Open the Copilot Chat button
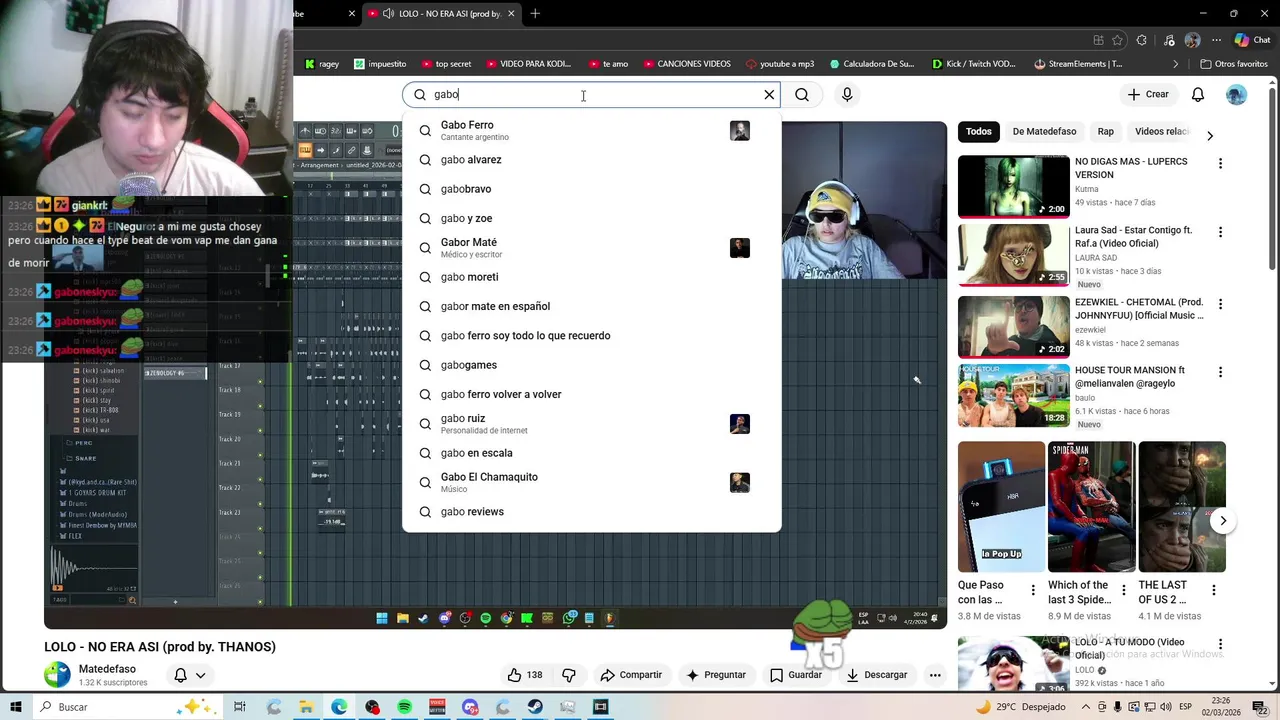Viewport: 1280px width, 720px height. click(x=1251, y=40)
